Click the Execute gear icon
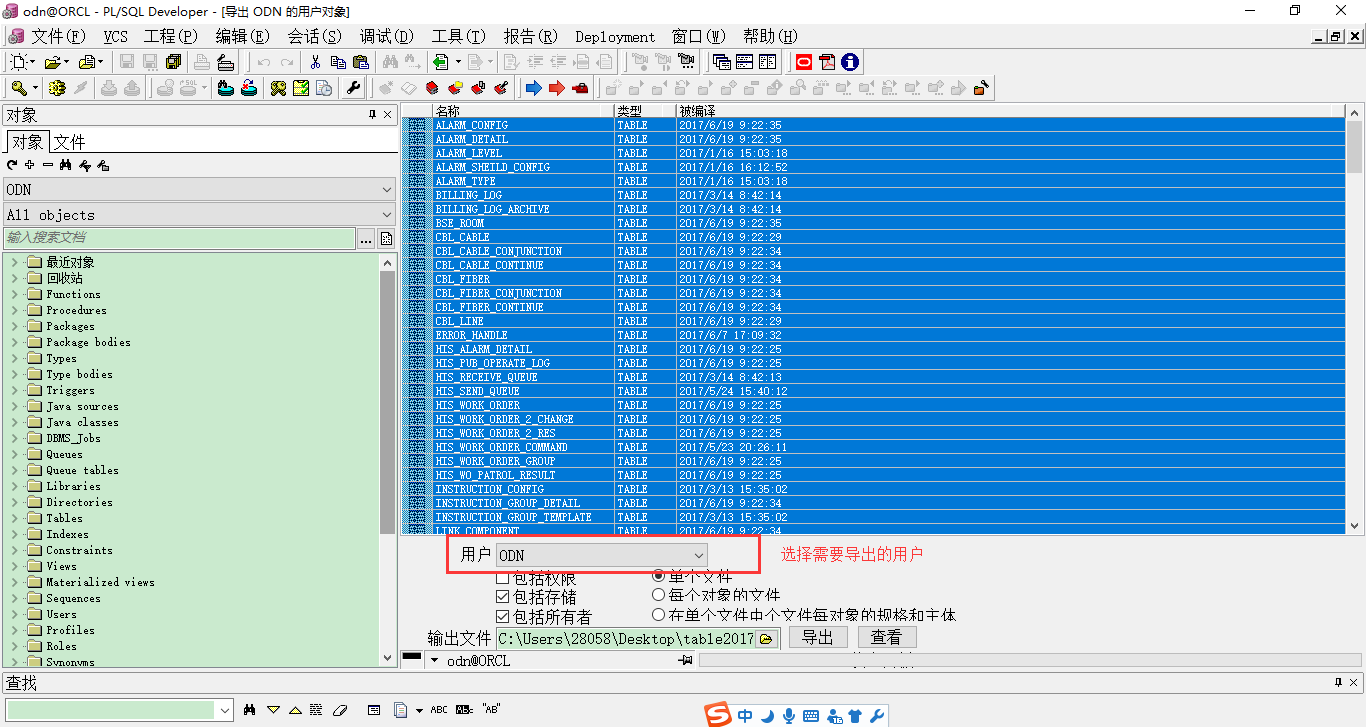Viewport: 1366px width, 727px height. [57, 88]
